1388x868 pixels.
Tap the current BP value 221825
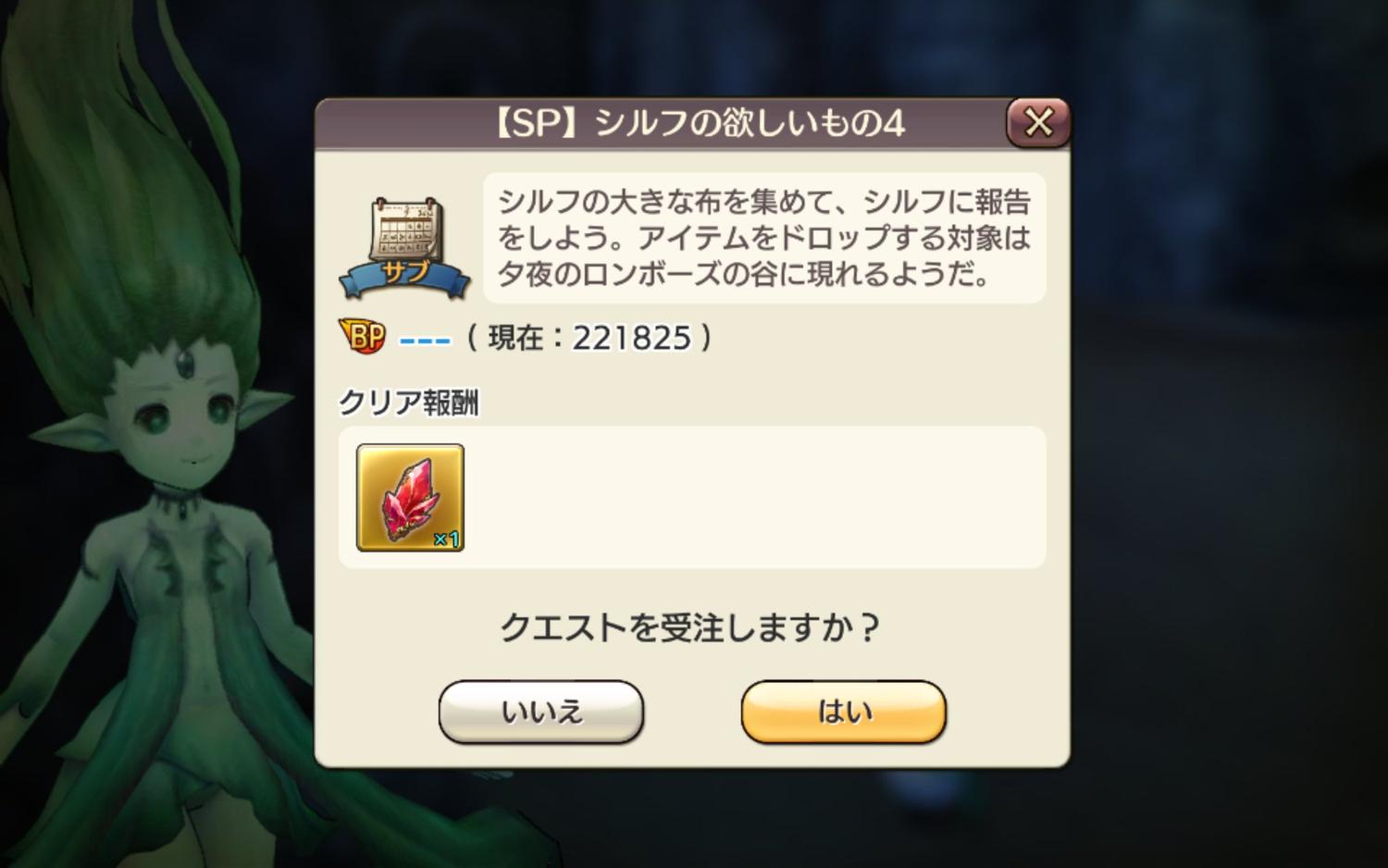click(x=631, y=338)
